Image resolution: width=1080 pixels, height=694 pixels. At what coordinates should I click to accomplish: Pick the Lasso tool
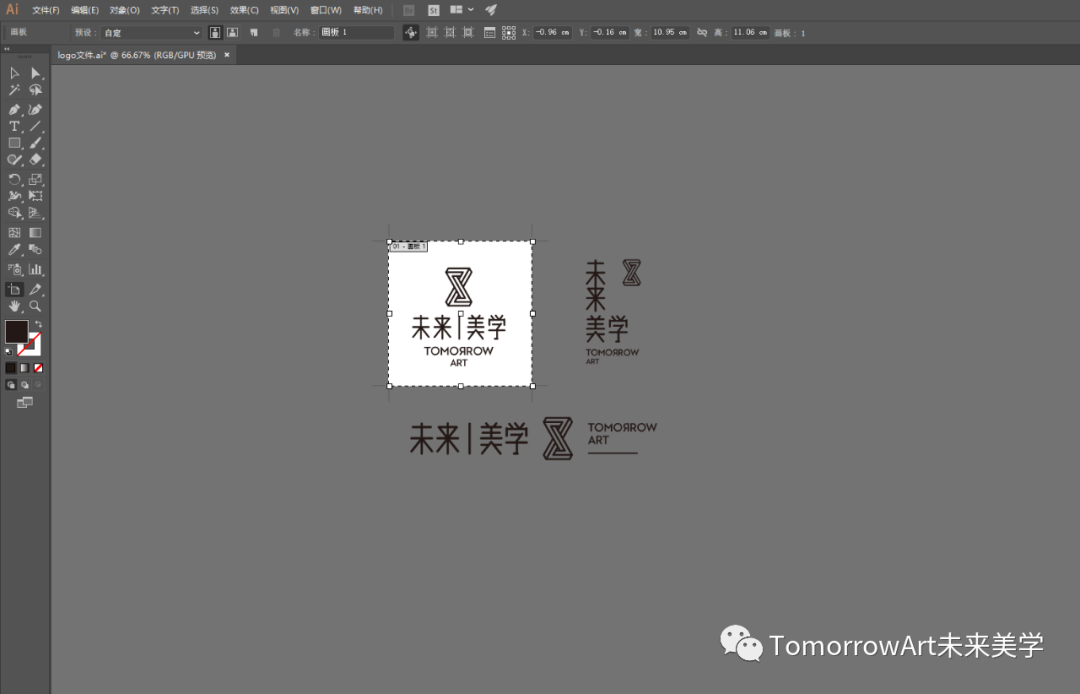pos(35,90)
